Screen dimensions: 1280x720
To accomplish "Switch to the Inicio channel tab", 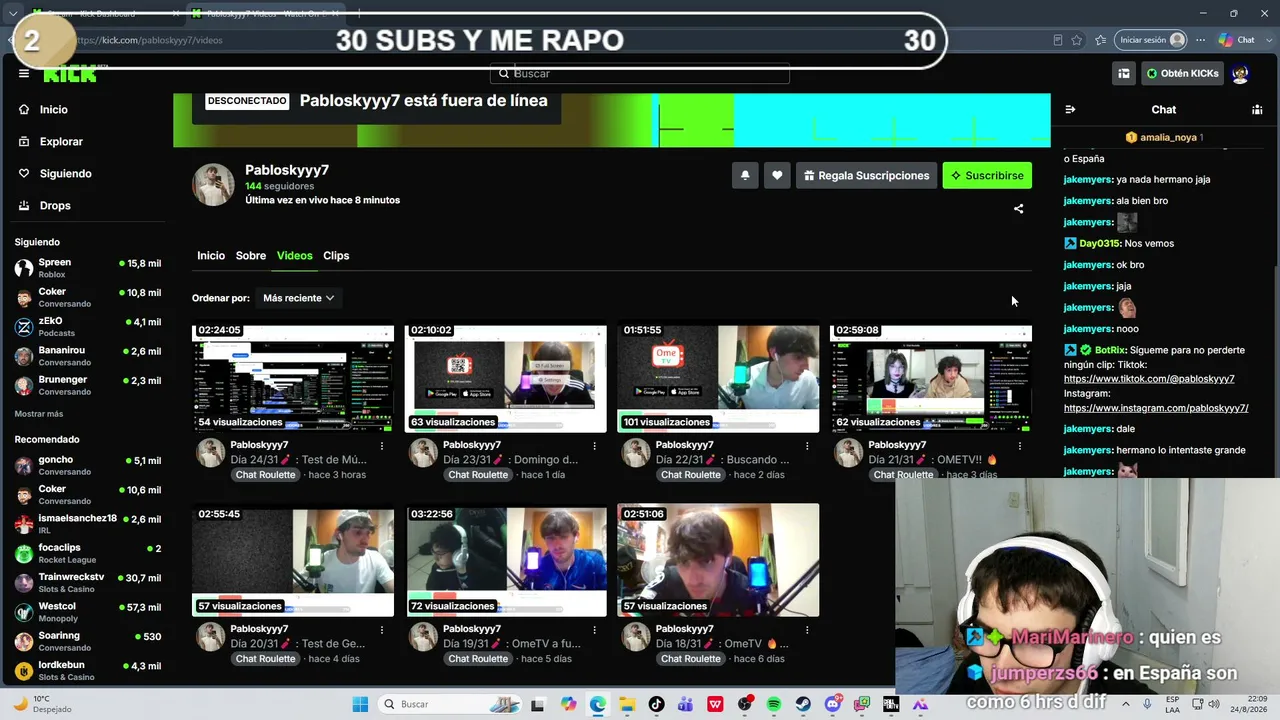I will click(211, 255).
